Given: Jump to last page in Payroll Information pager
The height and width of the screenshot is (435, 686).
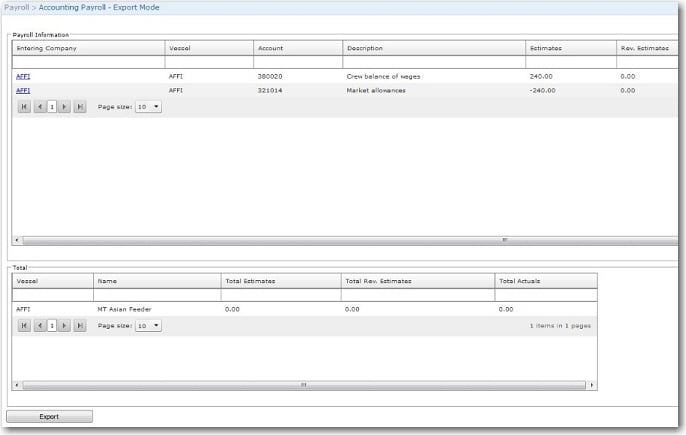Looking at the screenshot, I should point(80,106).
